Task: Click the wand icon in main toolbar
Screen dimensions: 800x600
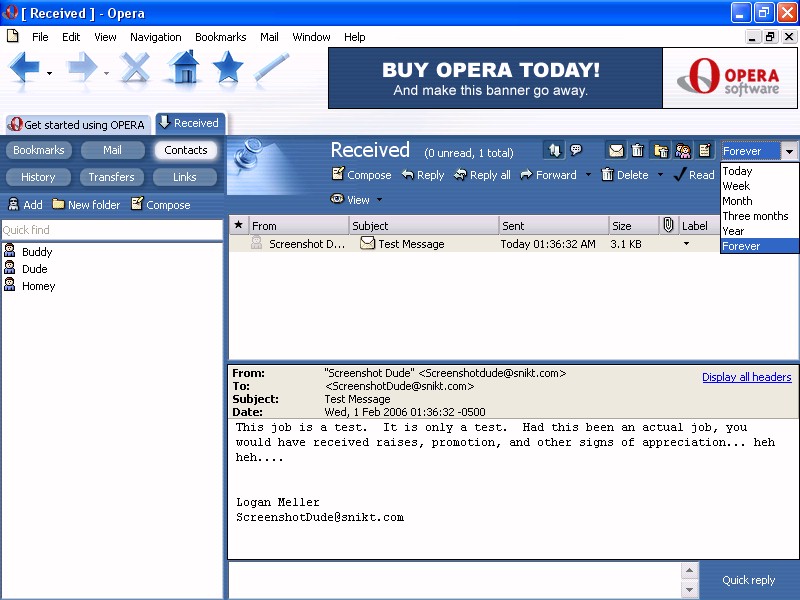Action: pos(271,68)
